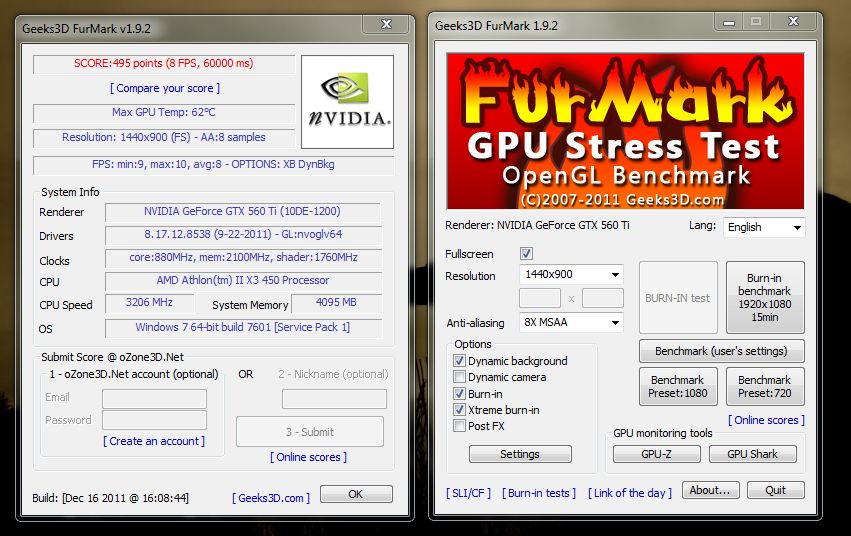Click the Clocks core:880MHz value
This screenshot has width=851, height=536.
pos(243,258)
